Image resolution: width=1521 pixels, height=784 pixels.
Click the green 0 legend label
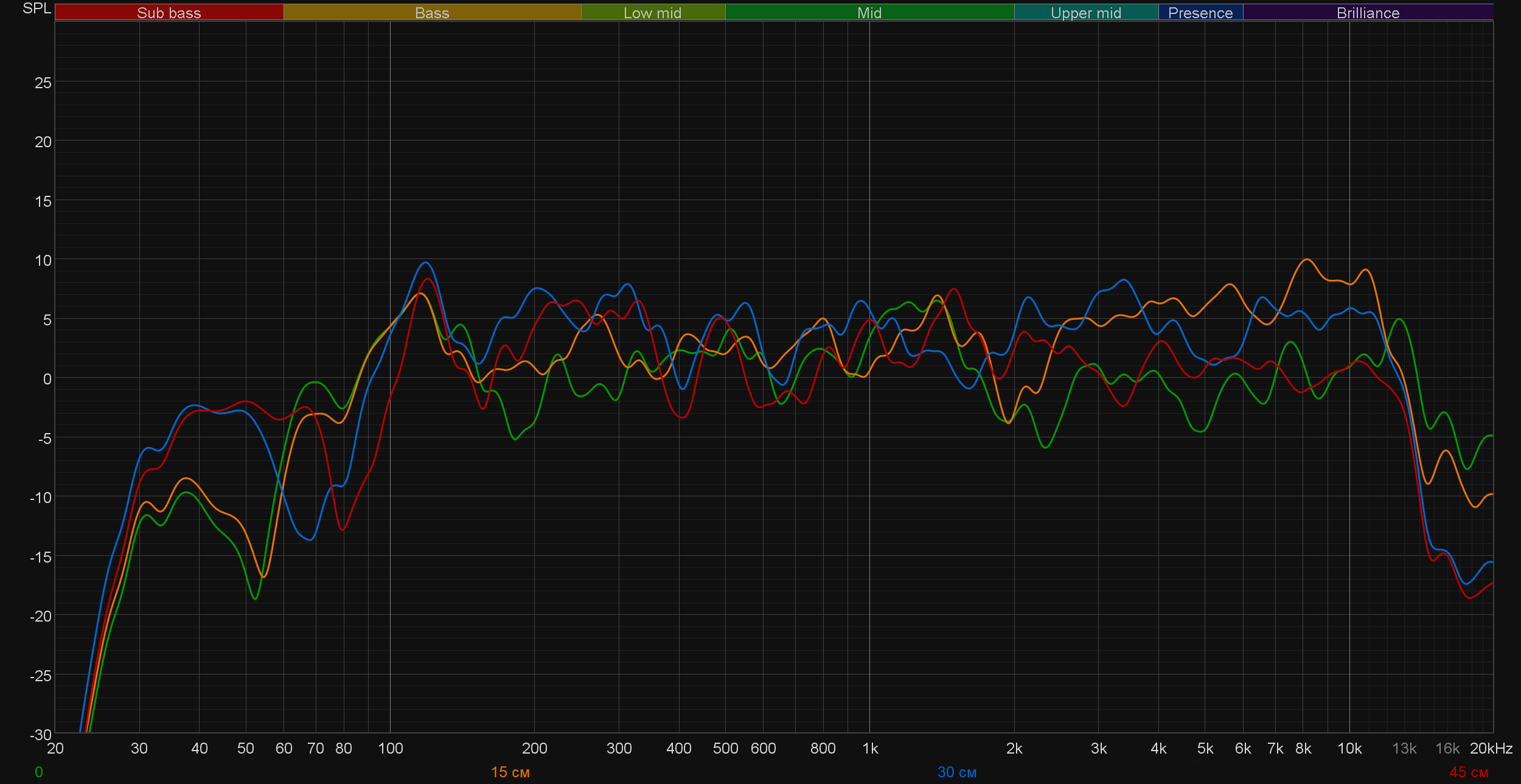39,772
